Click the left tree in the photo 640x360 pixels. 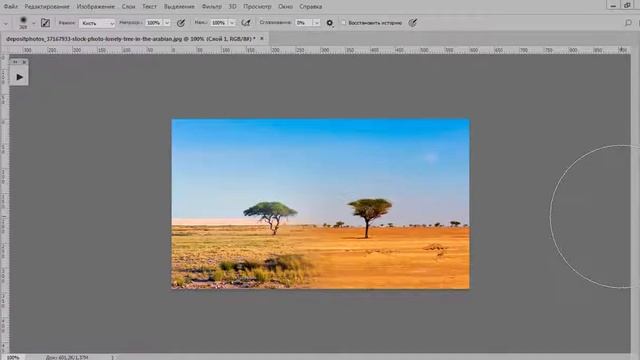[x=270, y=217]
